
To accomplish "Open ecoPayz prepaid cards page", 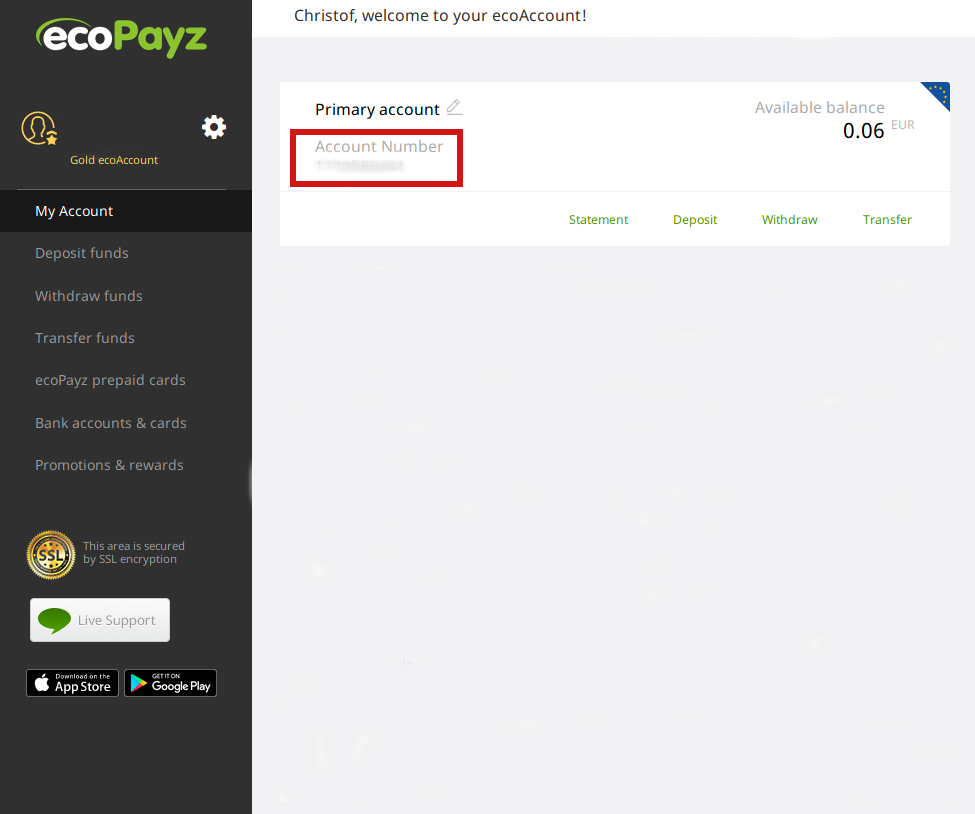I will (110, 380).
